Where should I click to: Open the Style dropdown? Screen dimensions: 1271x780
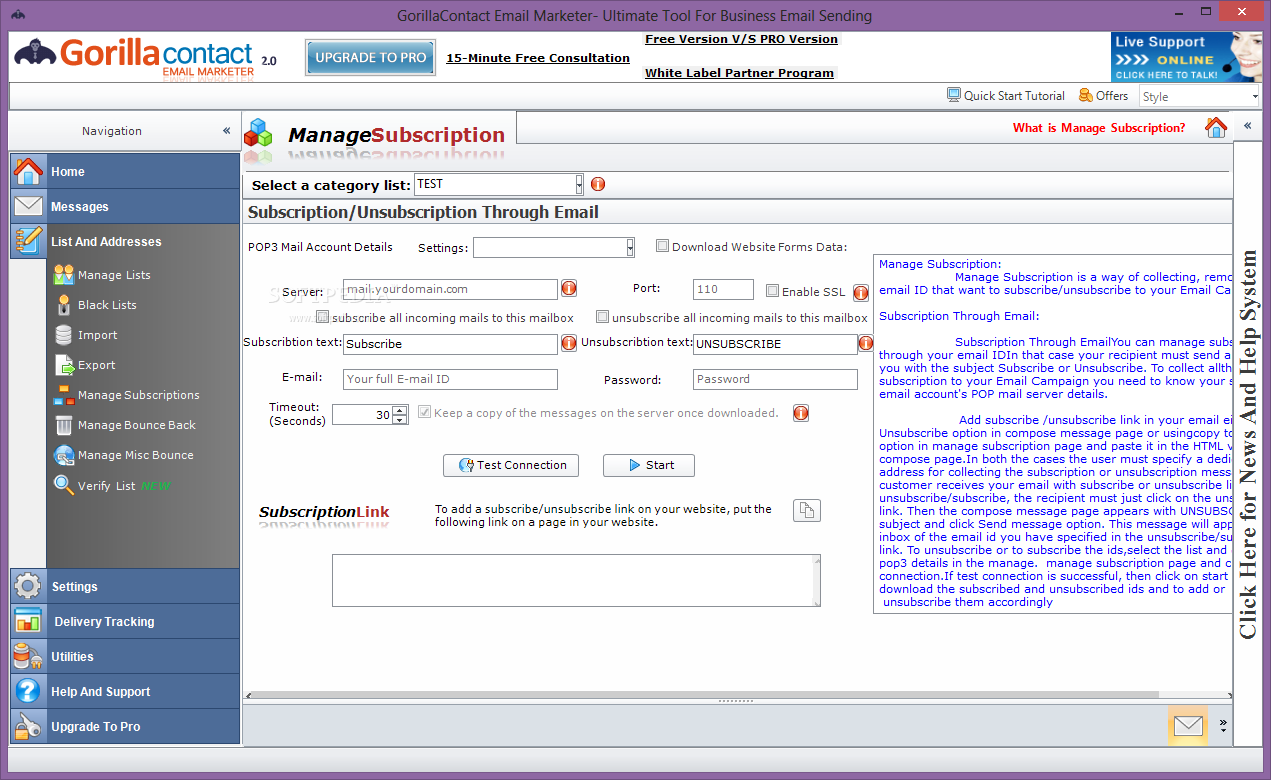click(x=1254, y=97)
